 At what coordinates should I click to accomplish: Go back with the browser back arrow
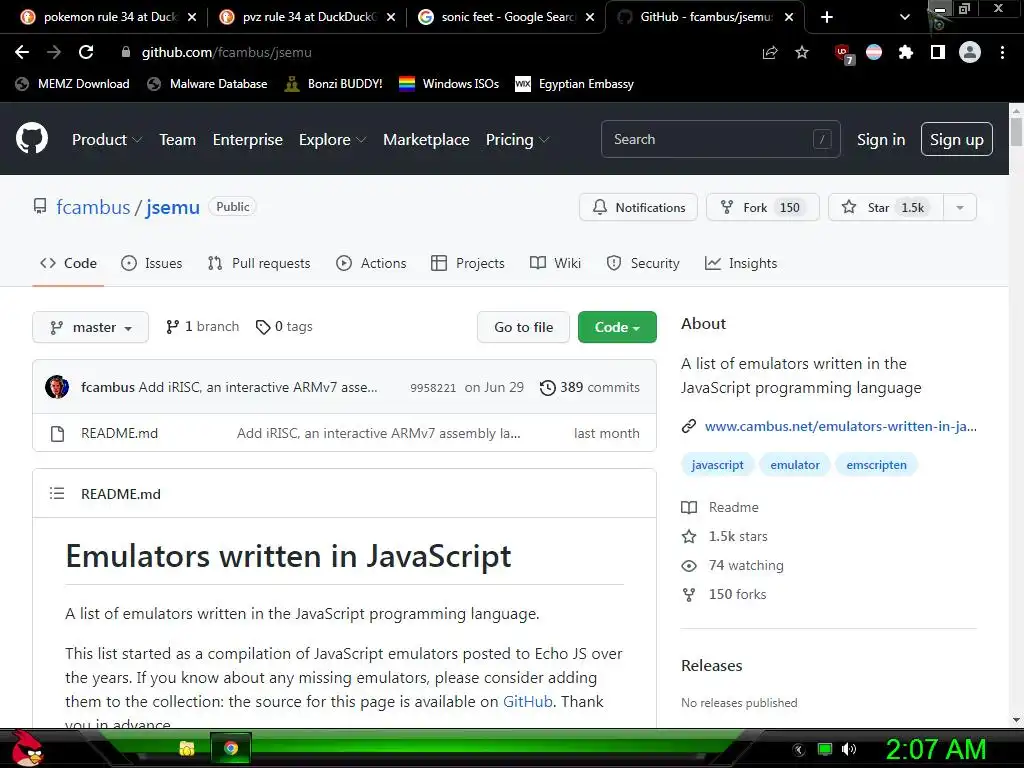[22, 52]
